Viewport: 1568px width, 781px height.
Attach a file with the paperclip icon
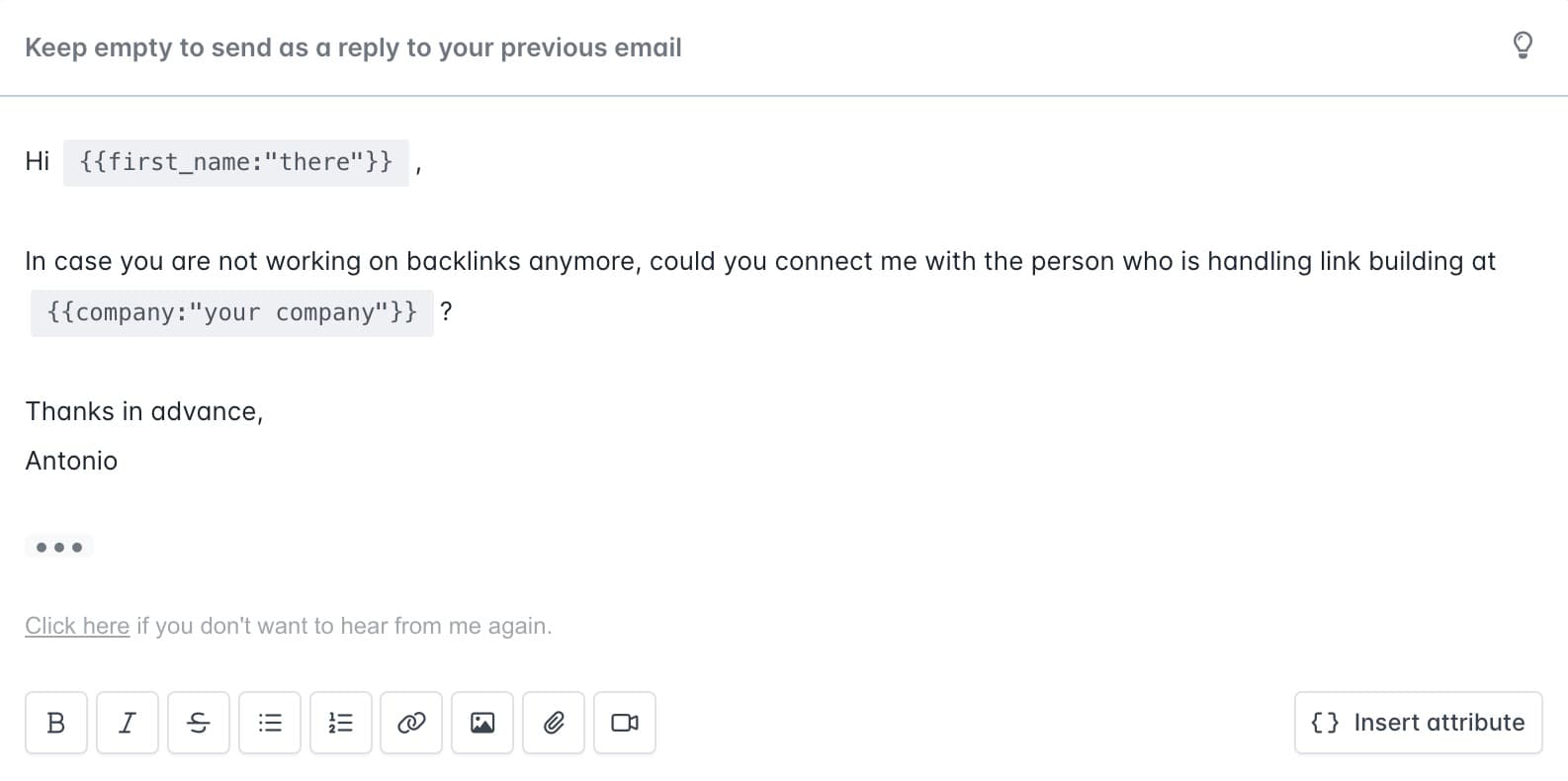(x=554, y=723)
